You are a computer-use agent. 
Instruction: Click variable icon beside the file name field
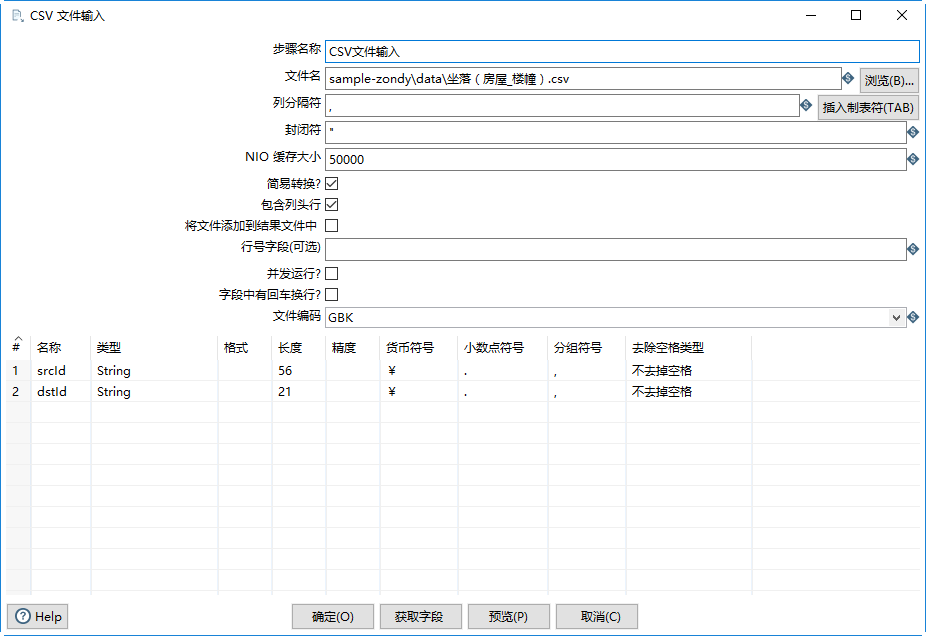point(848,78)
